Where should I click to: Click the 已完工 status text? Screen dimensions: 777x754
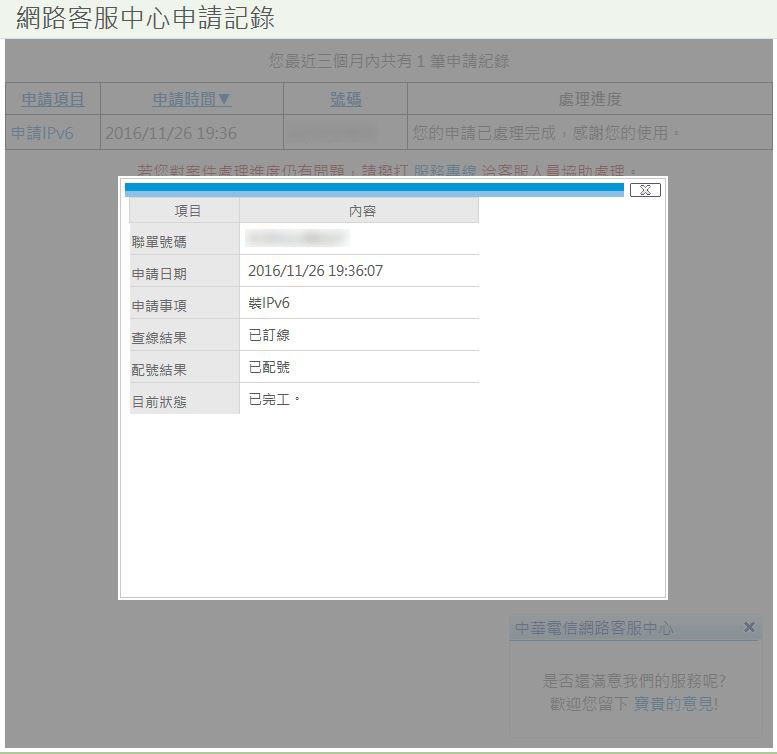click(x=274, y=399)
